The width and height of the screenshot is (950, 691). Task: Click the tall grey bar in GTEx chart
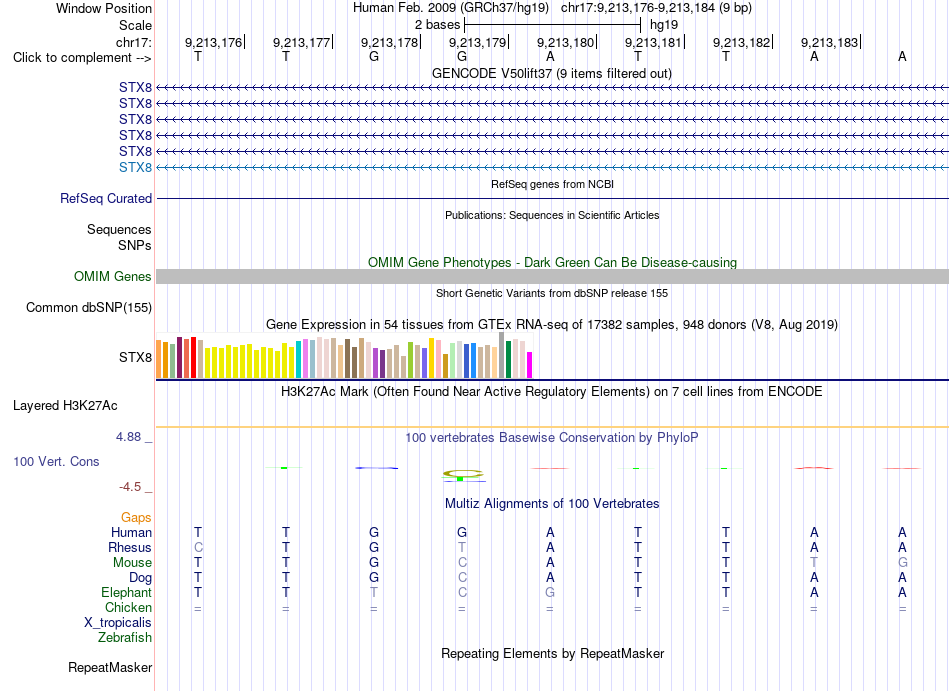(x=501, y=355)
